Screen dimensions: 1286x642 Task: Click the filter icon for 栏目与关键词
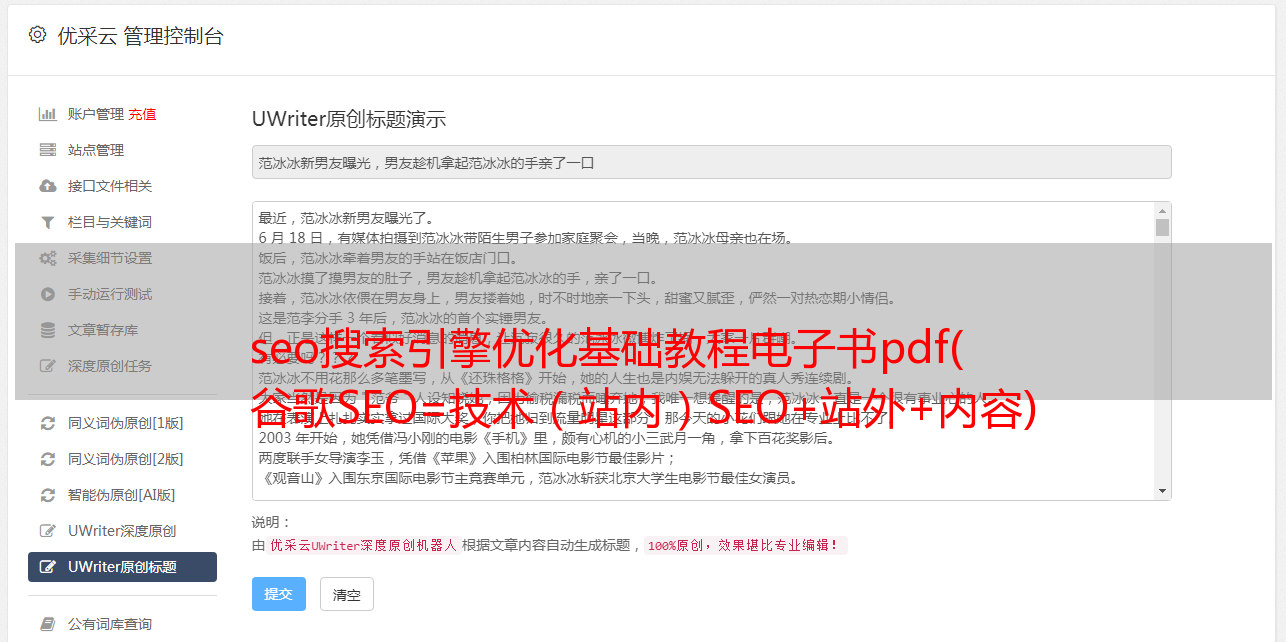(x=47, y=222)
